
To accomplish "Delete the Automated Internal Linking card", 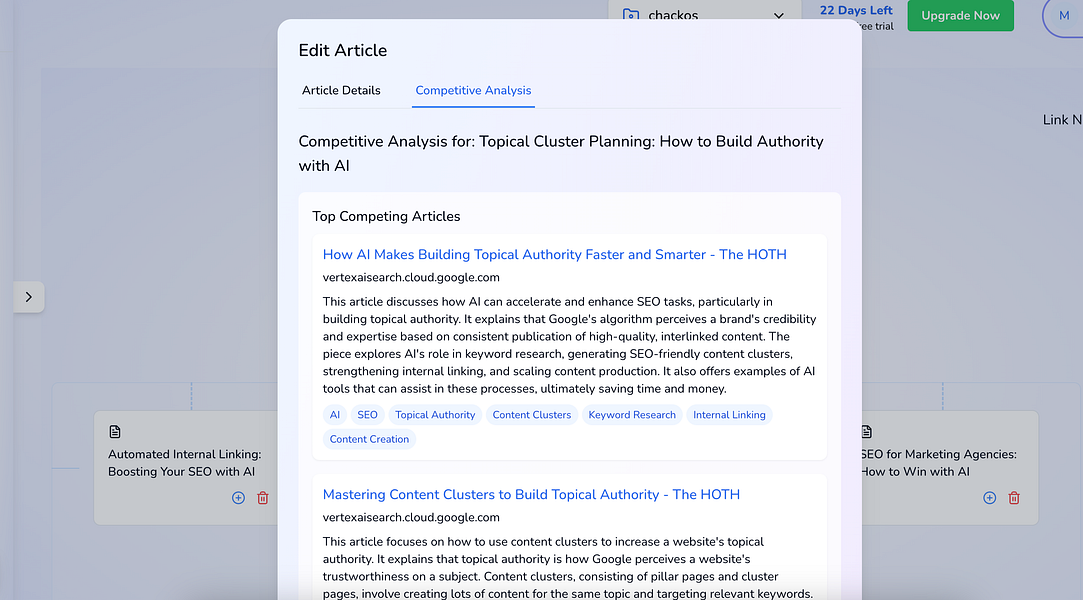I will 262,498.
